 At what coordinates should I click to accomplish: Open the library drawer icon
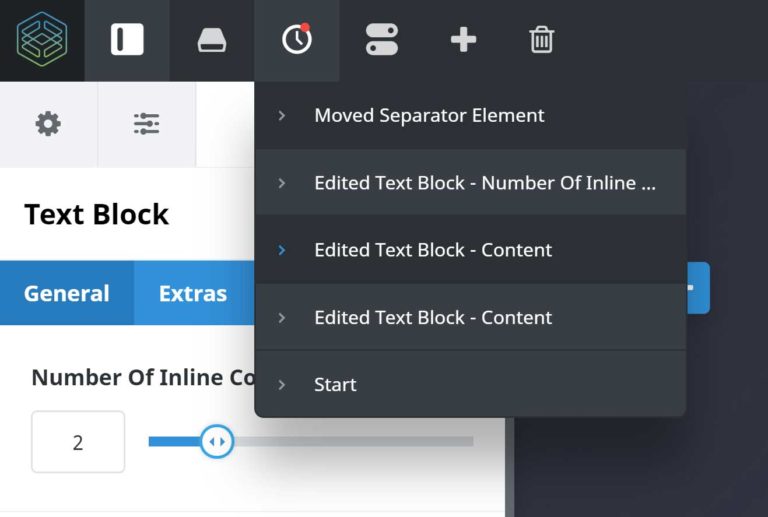pyautogui.click(x=212, y=40)
